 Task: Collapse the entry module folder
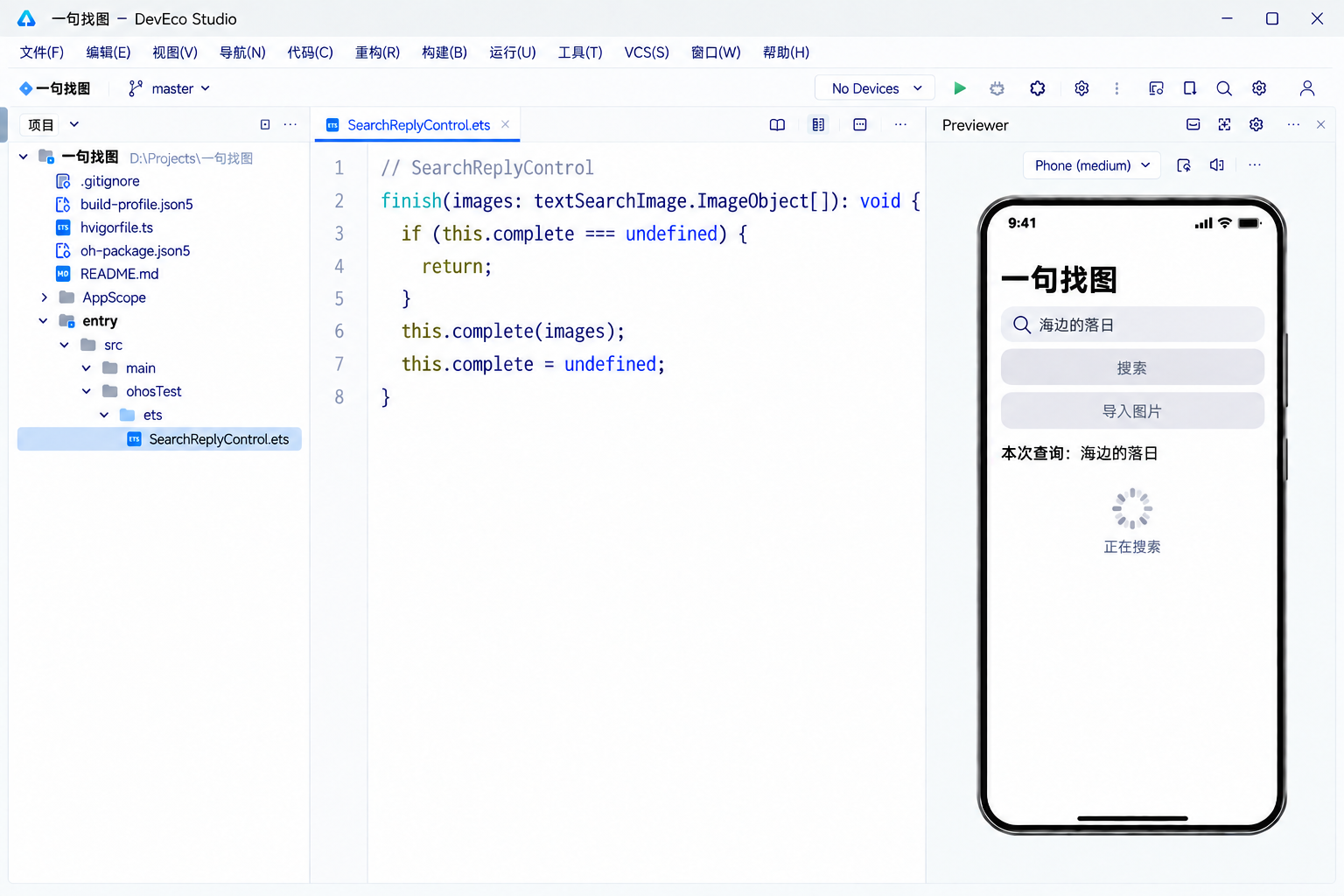pyautogui.click(x=43, y=321)
